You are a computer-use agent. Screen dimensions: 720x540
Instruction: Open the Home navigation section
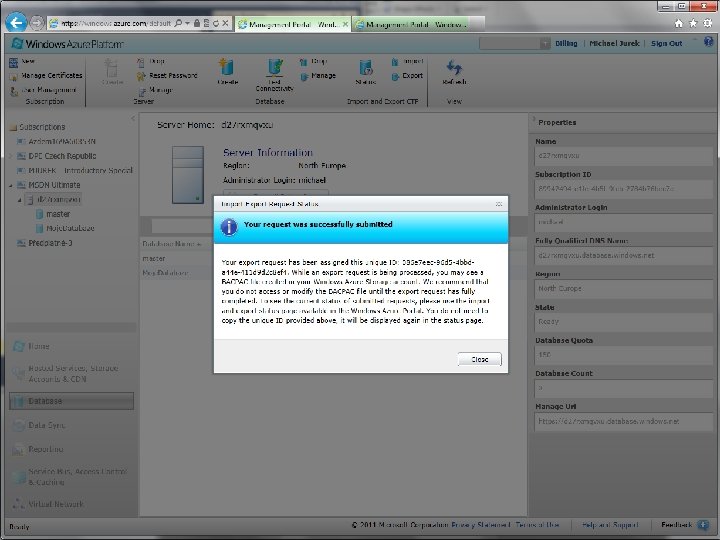[x=39, y=346]
